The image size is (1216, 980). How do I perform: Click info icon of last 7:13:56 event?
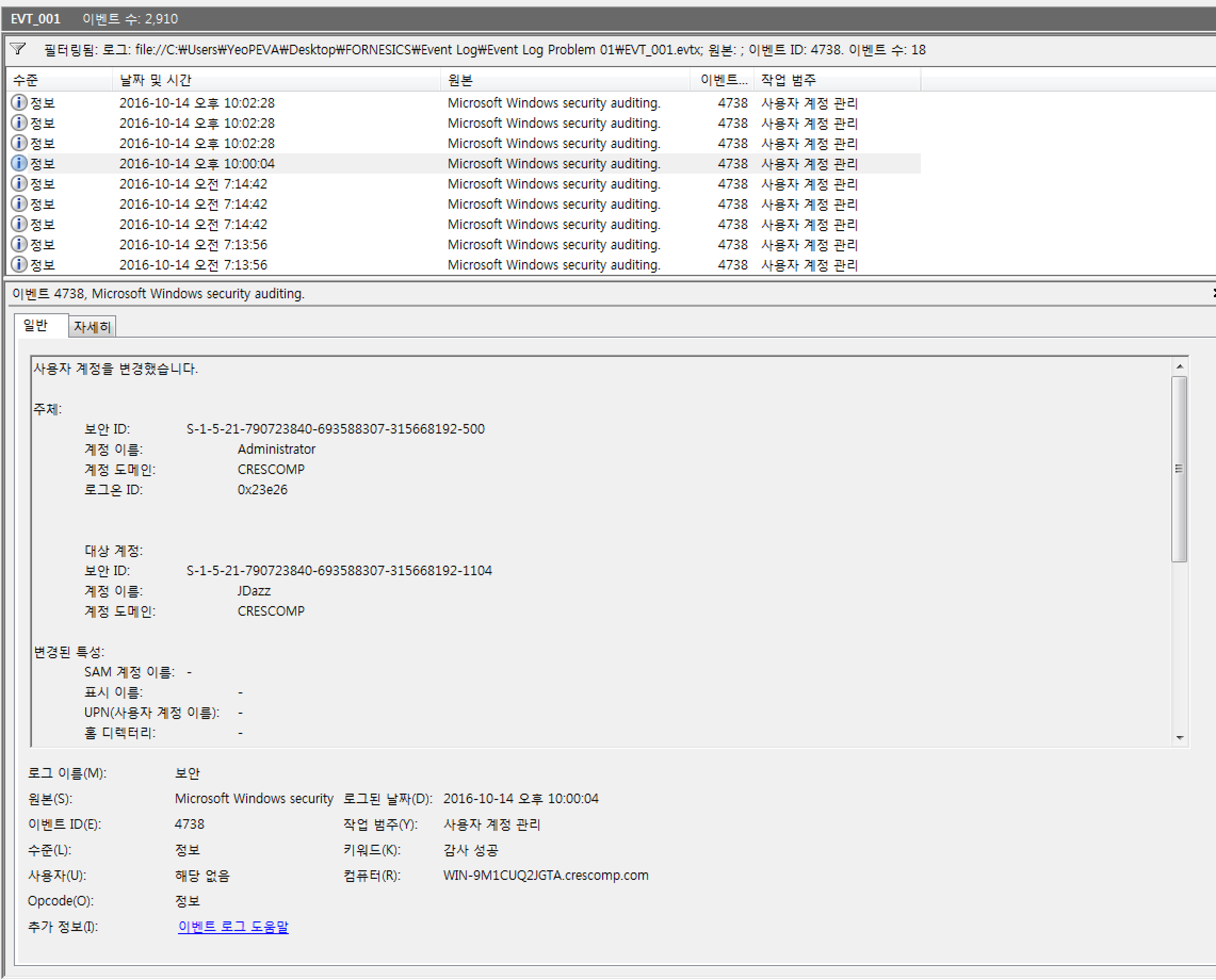point(19,265)
